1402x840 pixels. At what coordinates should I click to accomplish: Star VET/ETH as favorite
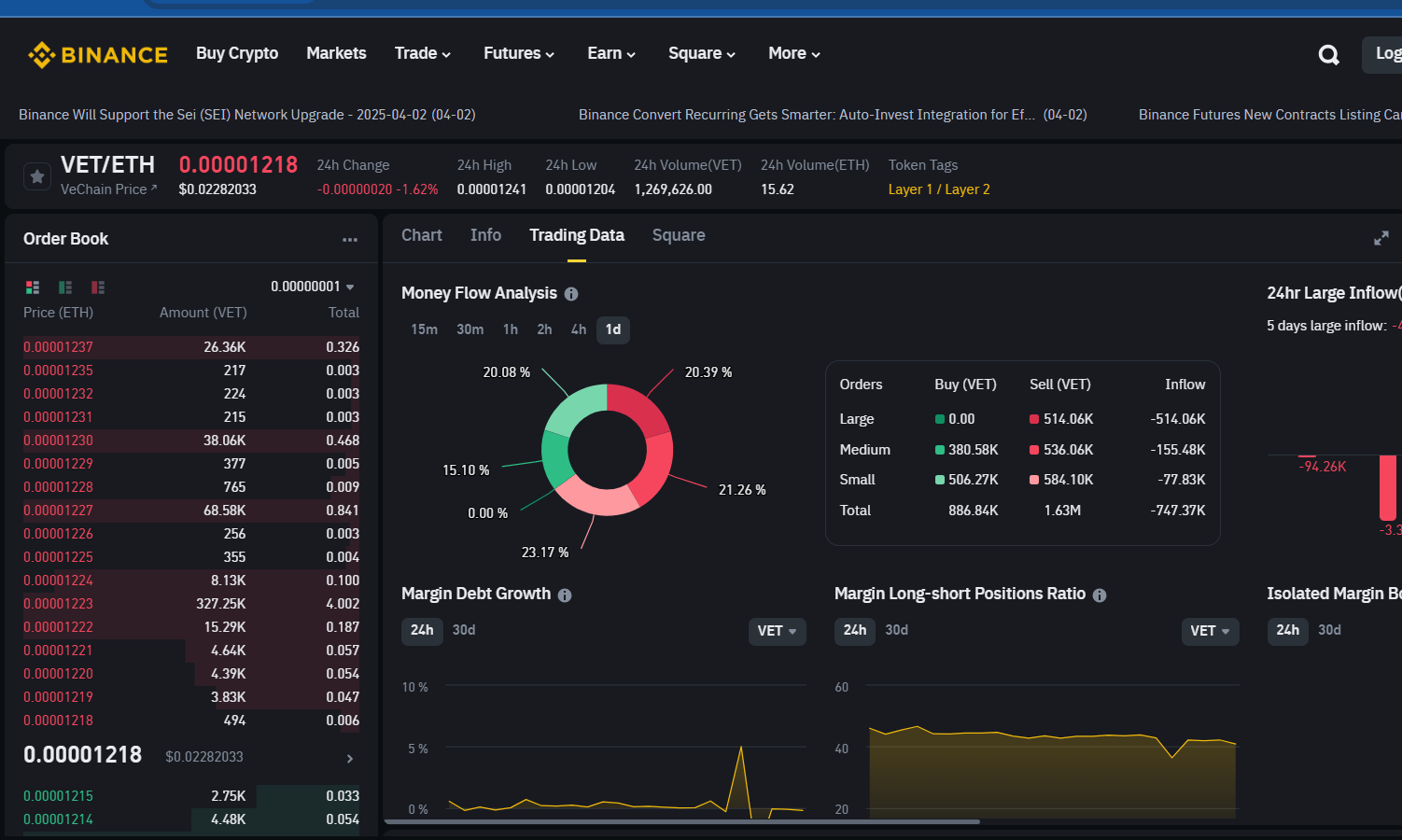pyautogui.click(x=37, y=176)
